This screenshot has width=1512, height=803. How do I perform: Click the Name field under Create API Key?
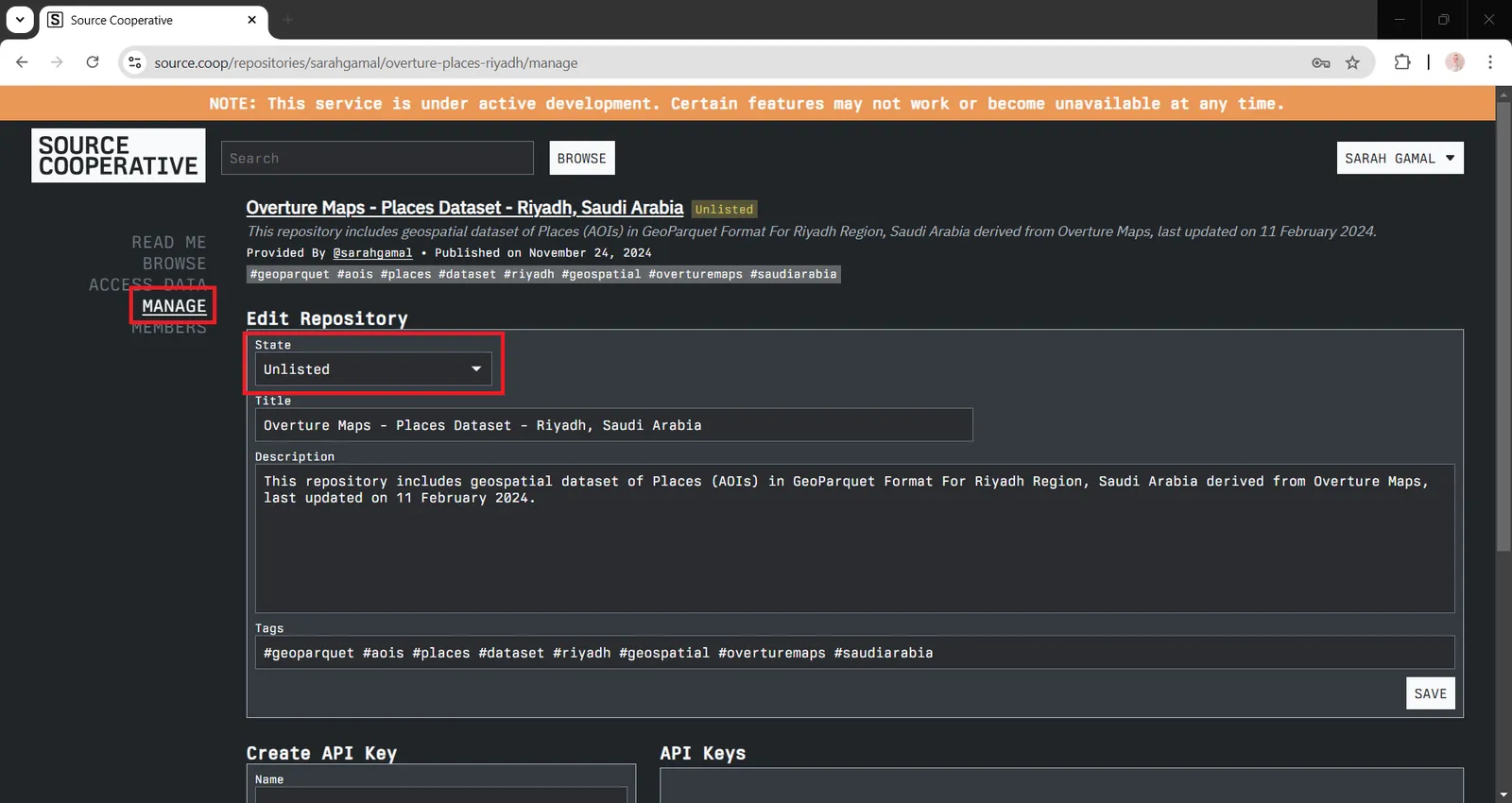440,794
